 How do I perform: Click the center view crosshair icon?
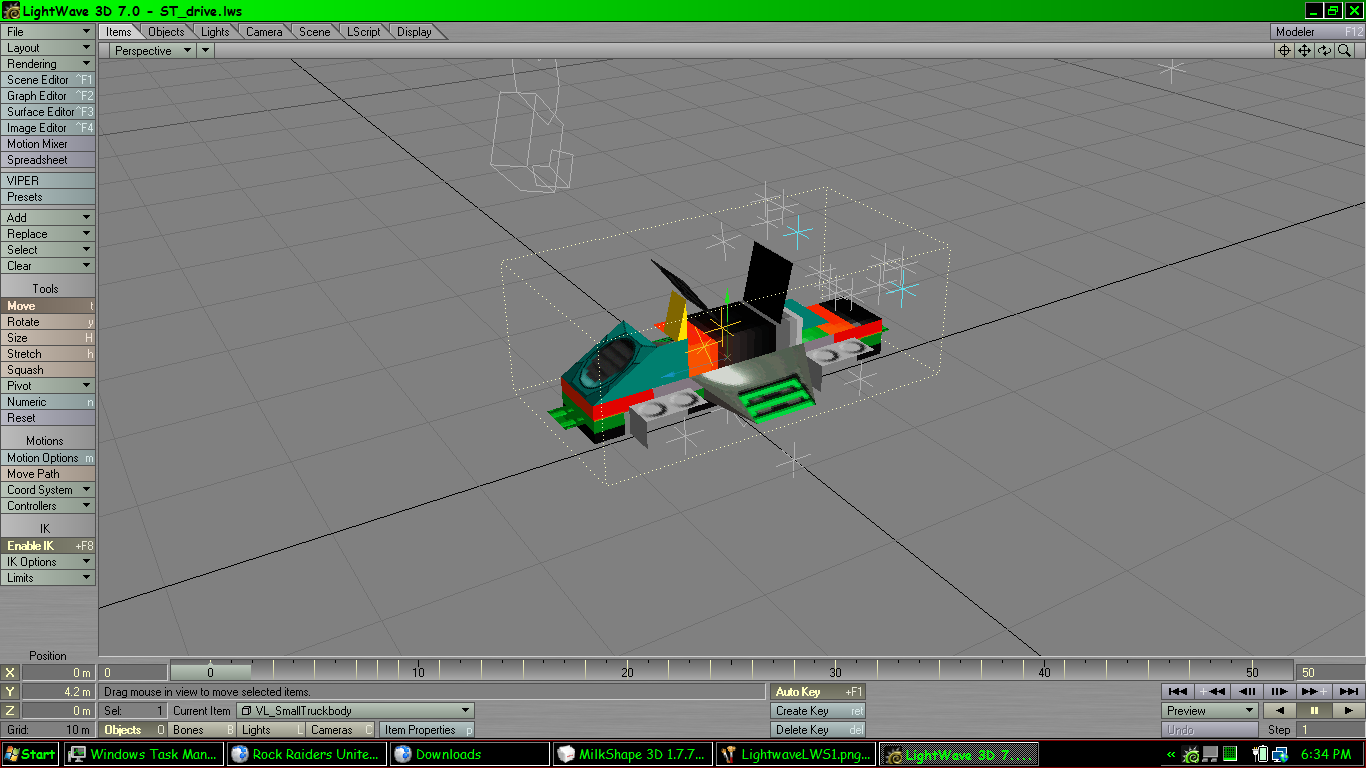click(x=1285, y=50)
